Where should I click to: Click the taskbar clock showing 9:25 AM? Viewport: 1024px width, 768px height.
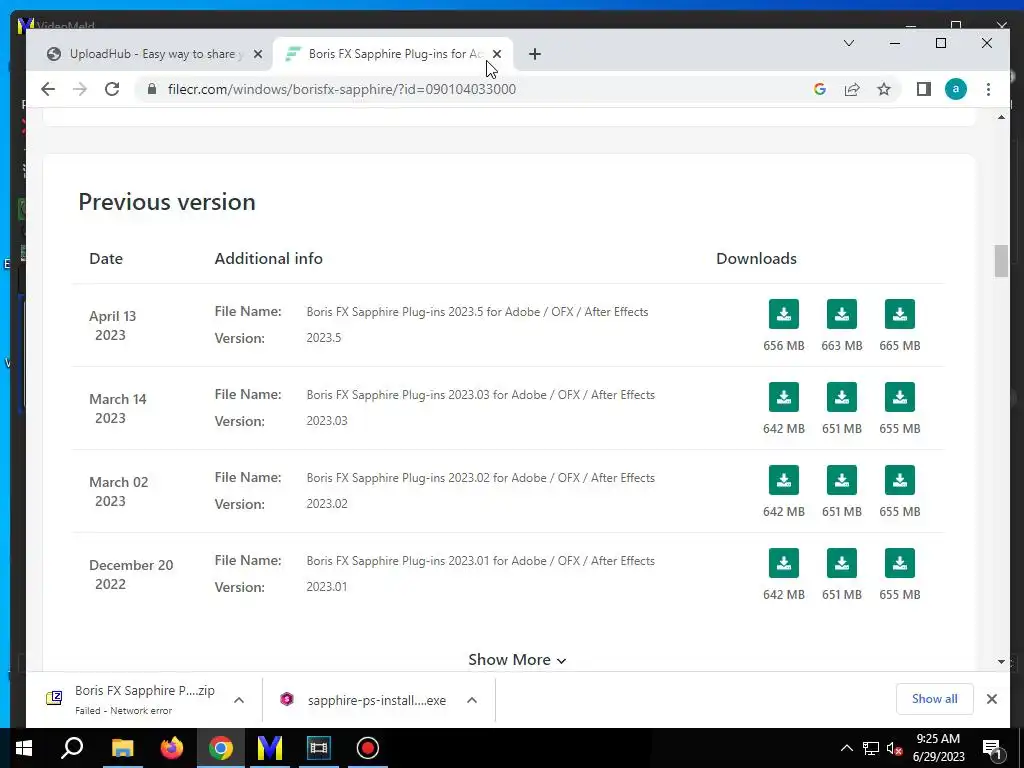tap(938, 748)
